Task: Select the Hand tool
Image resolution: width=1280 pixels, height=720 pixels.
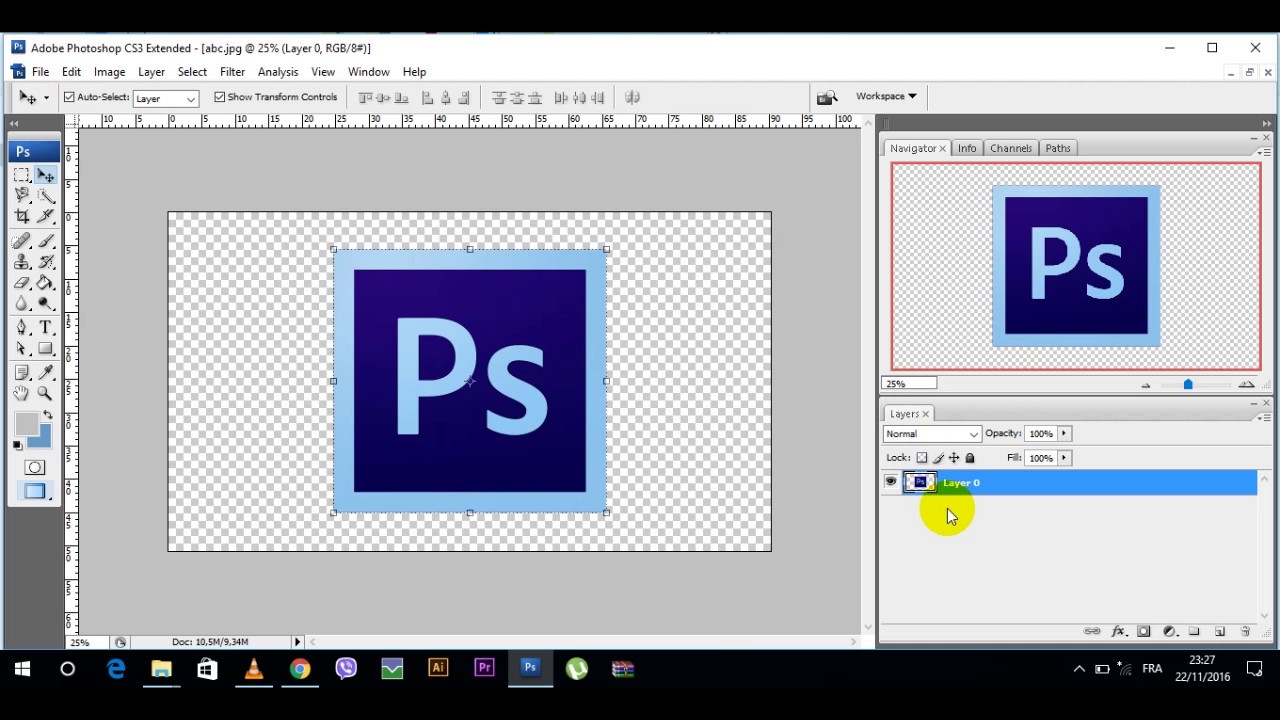Action: 22,394
